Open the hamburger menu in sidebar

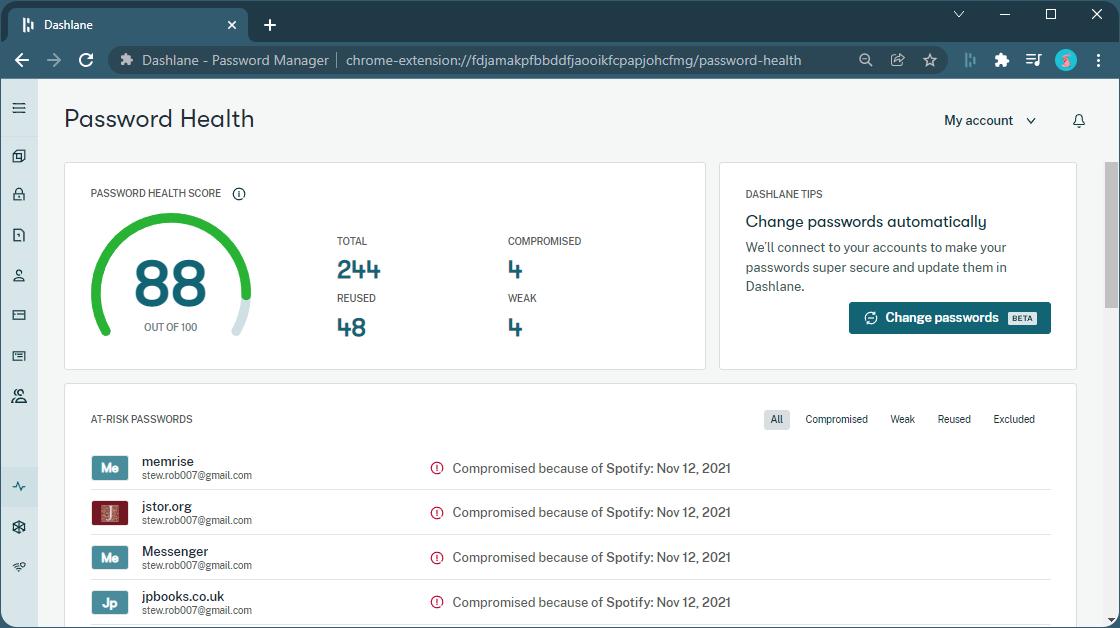(19, 108)
